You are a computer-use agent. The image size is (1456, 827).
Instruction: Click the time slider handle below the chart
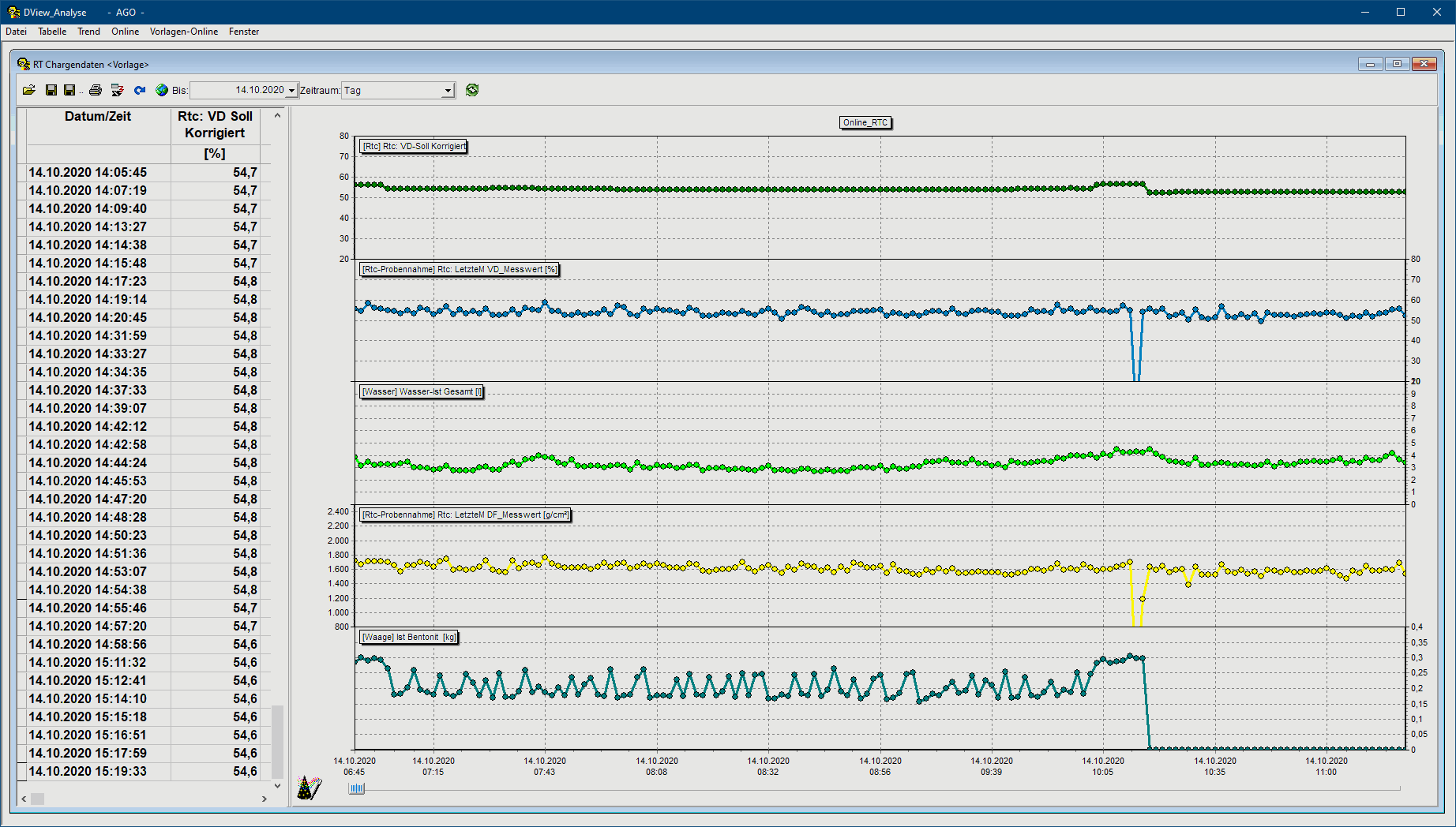coord(357,788)
